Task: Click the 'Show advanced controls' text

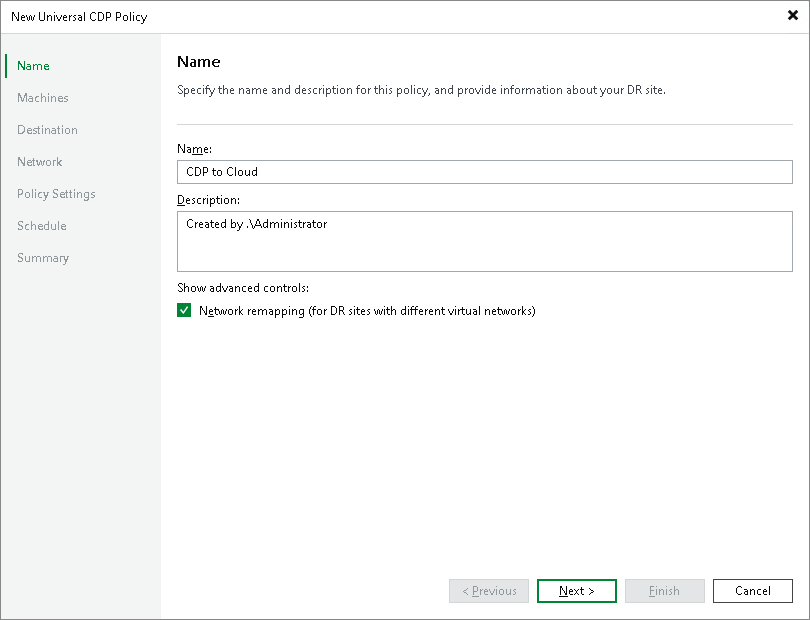Action: 241,287
